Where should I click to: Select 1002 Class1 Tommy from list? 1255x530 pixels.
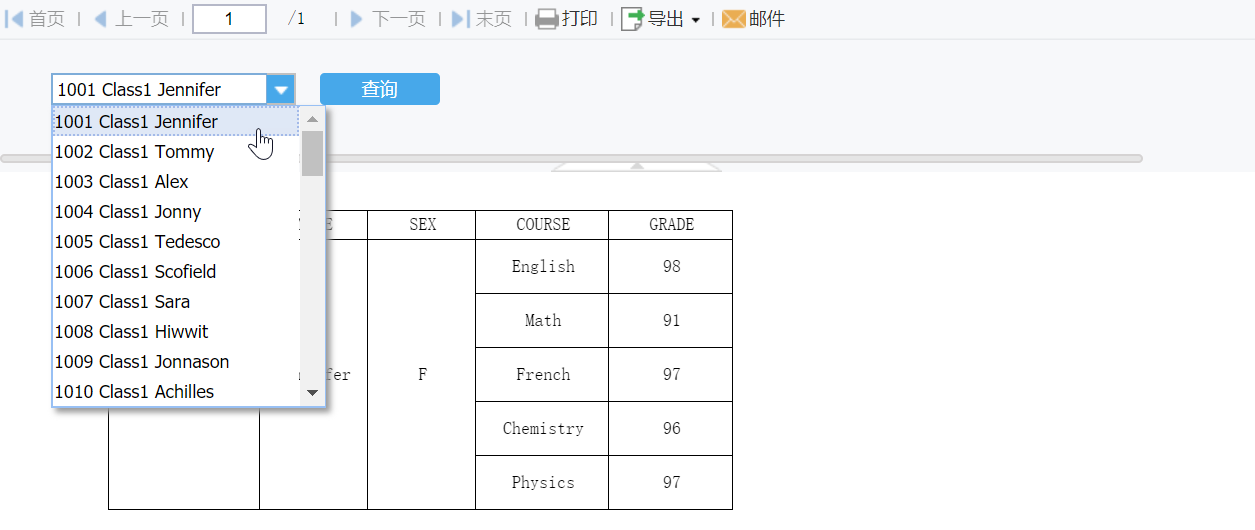(x=135, y=152)
